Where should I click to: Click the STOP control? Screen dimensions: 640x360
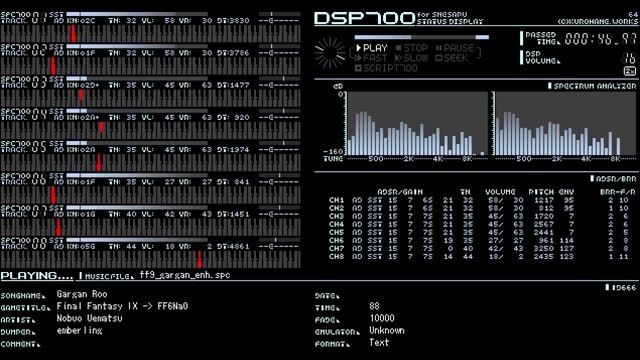pyautogui.click(x=411, y=48)
